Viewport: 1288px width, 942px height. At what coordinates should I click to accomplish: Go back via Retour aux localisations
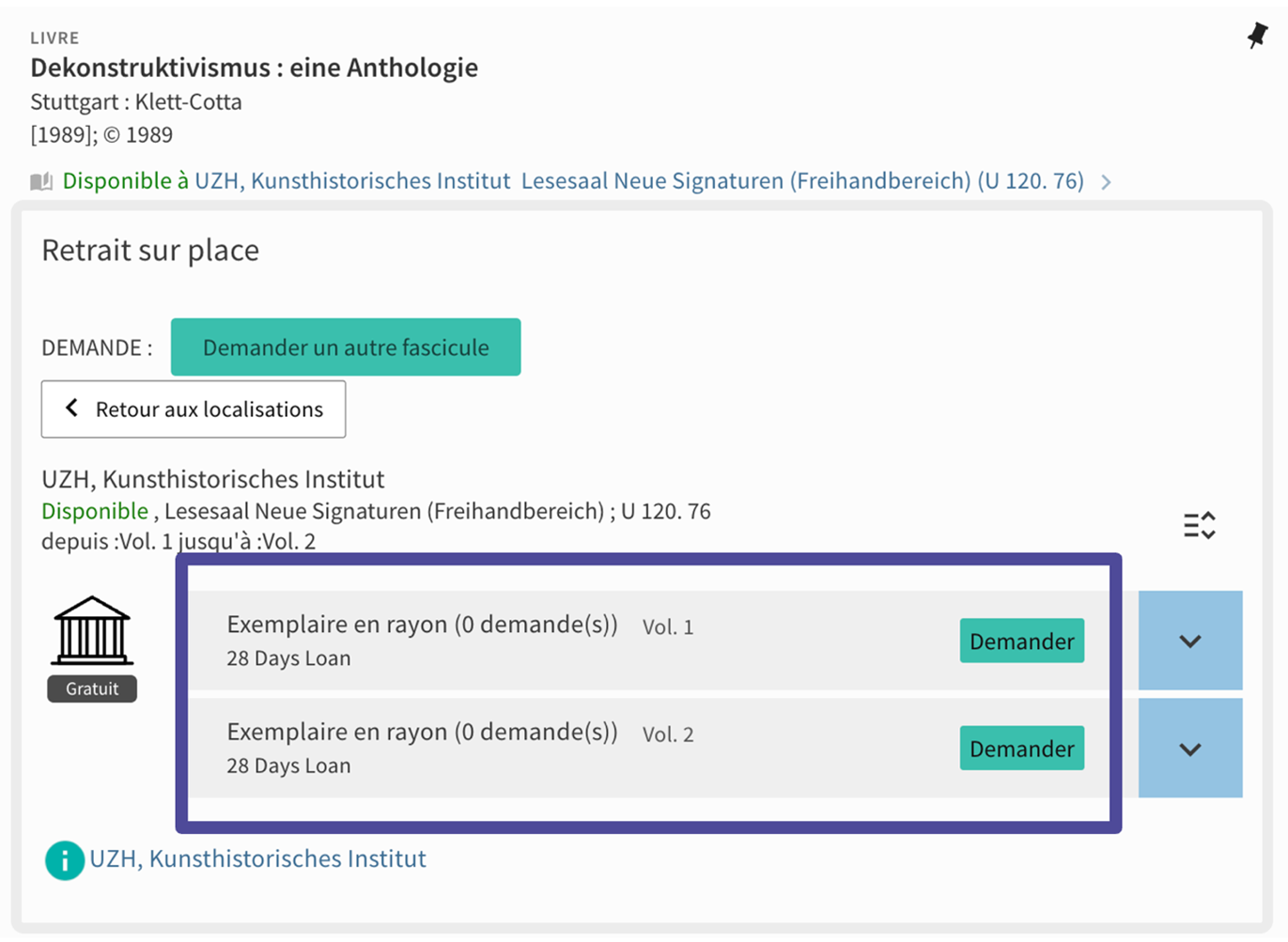(x=194, y=409)
